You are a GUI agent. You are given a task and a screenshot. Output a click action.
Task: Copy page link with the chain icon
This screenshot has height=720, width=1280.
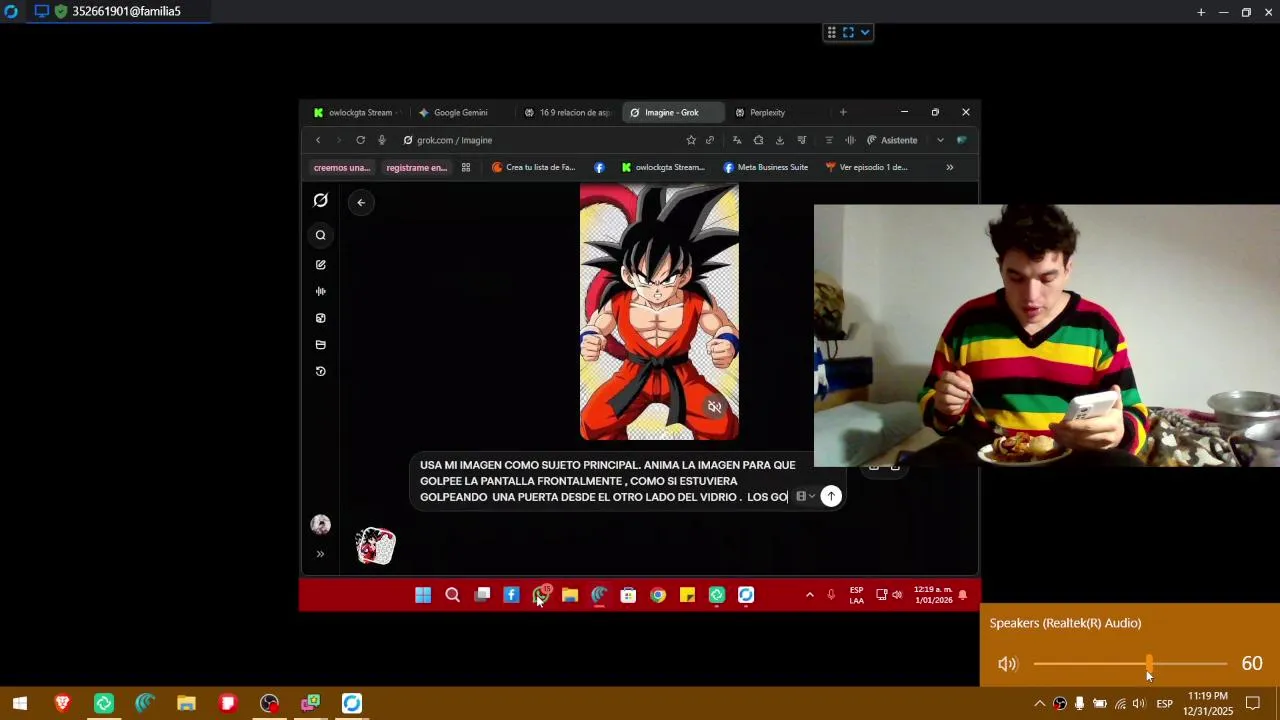point(710,140)
